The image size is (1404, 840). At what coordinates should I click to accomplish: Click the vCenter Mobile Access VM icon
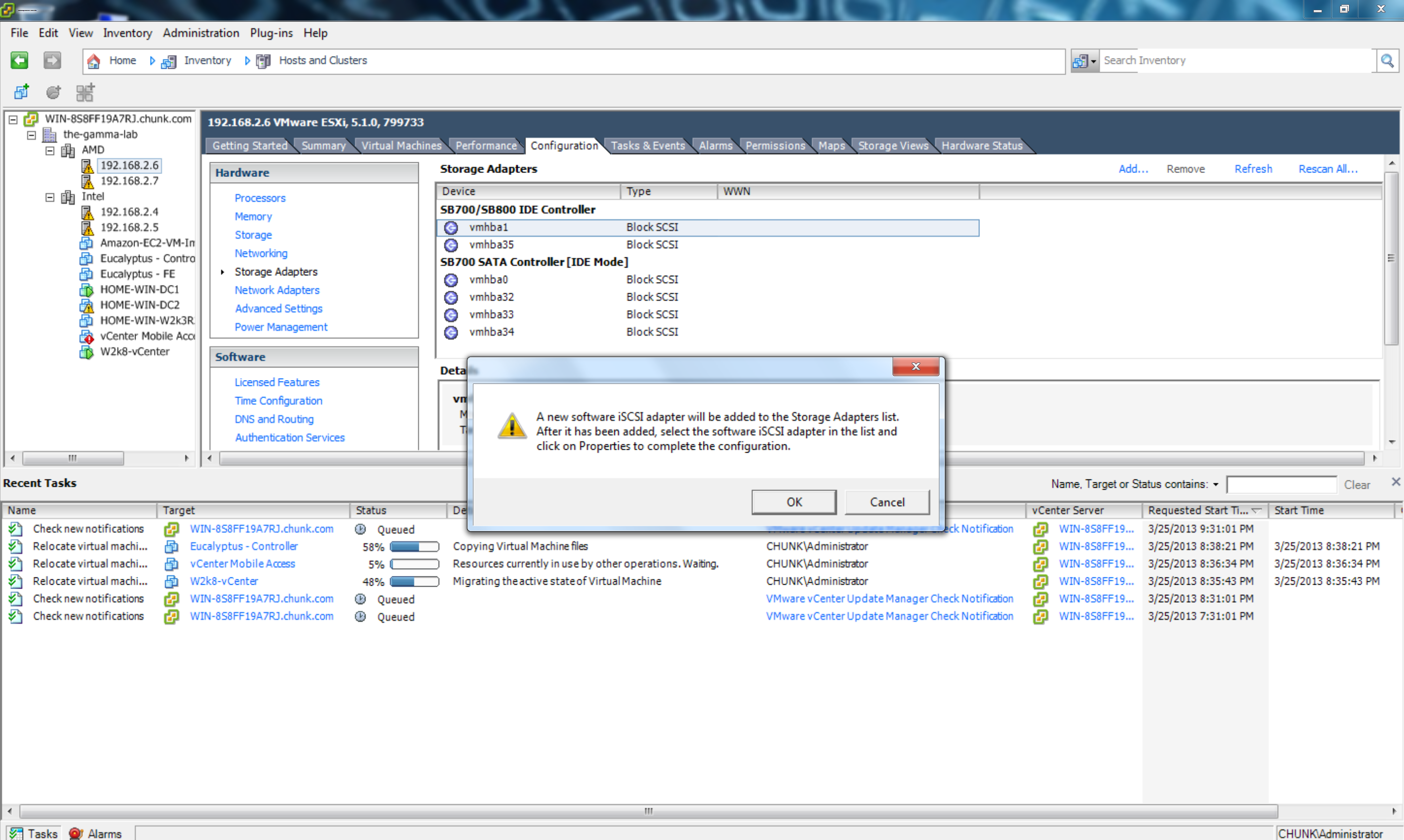click(86, 337)
